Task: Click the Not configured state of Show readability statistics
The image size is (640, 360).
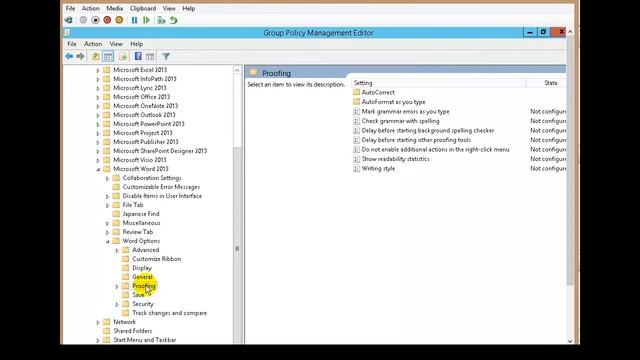Action: coord(548,159)
